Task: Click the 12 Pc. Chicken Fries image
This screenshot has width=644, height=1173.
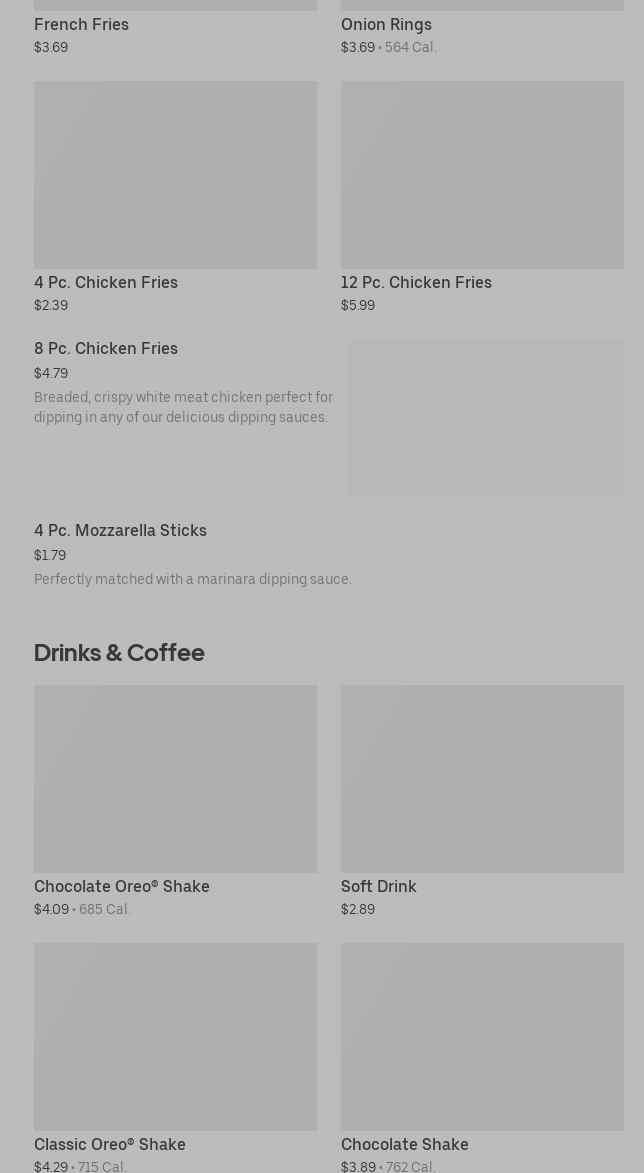Action: 482,175
